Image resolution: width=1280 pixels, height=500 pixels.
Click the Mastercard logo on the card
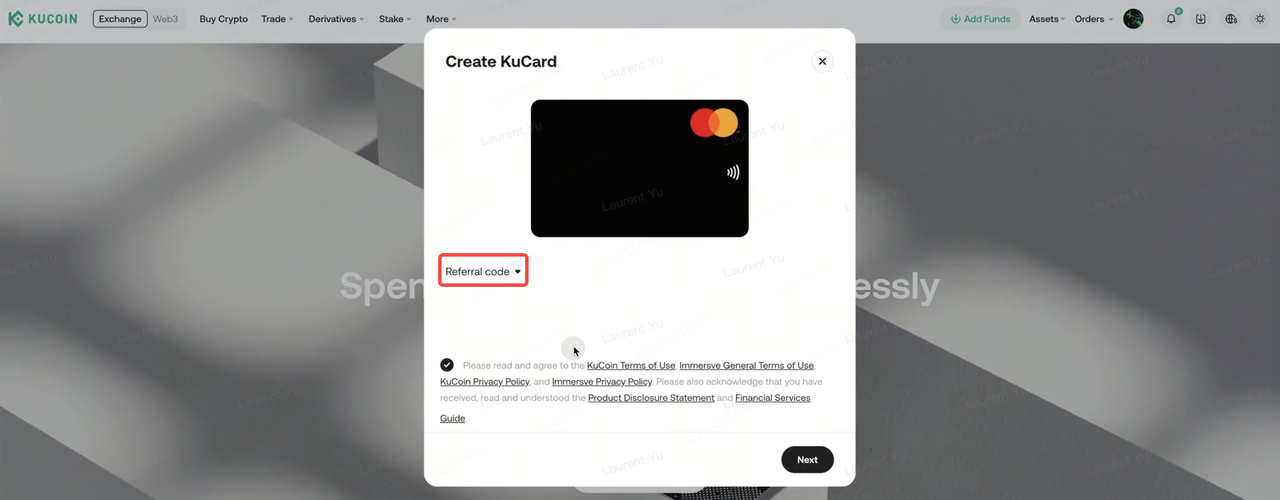[714, 123]
